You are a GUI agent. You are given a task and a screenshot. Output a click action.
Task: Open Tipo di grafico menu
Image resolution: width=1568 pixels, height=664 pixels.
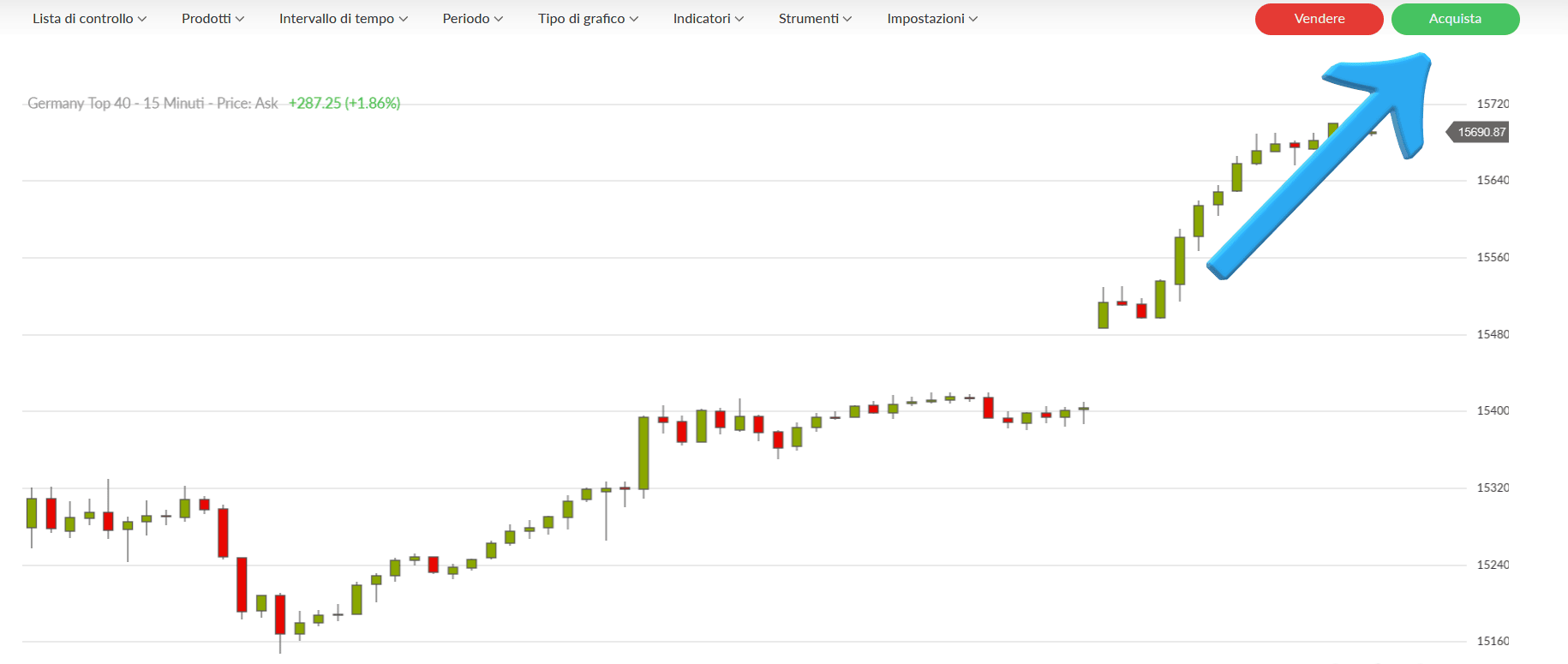click(x=588, y=19)
